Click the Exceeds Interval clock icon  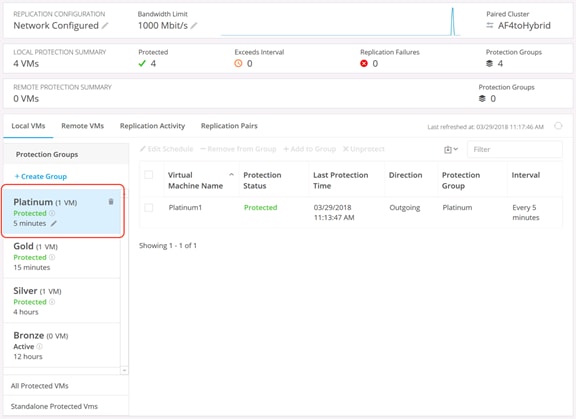tap(238, 64)
